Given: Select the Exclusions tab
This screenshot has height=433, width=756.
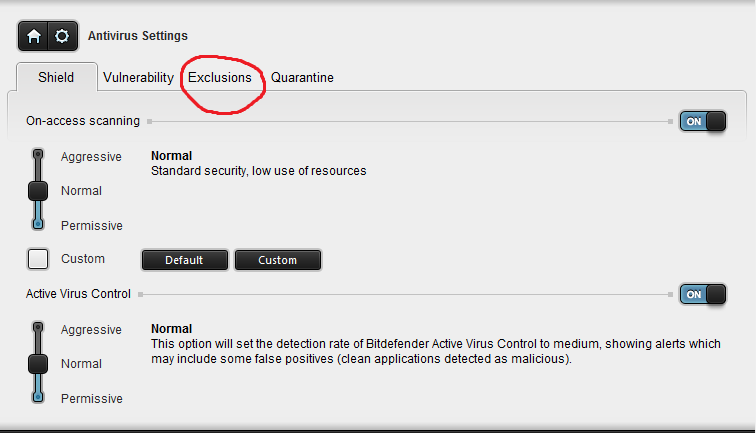Looking at the screenshot, I should [x=220, y=77].
